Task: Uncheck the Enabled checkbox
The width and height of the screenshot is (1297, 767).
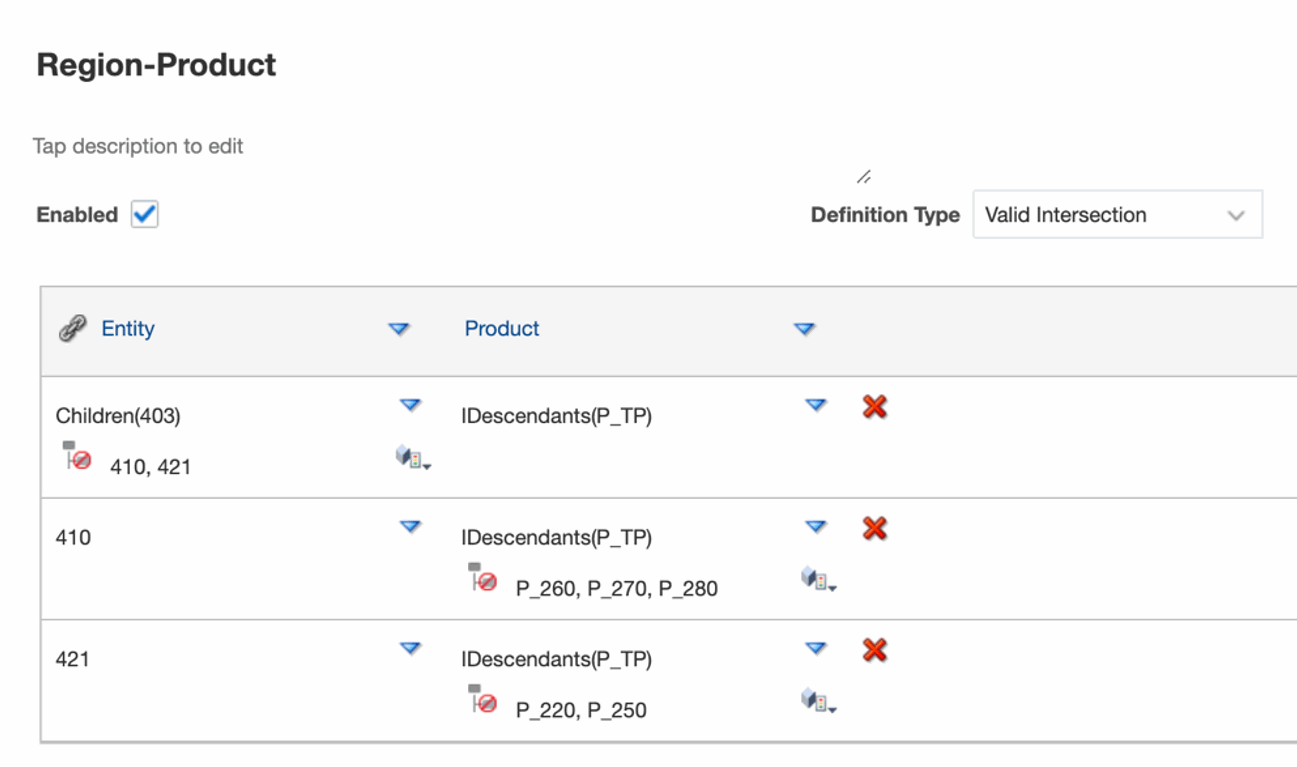Action: [x=145, y=214]
